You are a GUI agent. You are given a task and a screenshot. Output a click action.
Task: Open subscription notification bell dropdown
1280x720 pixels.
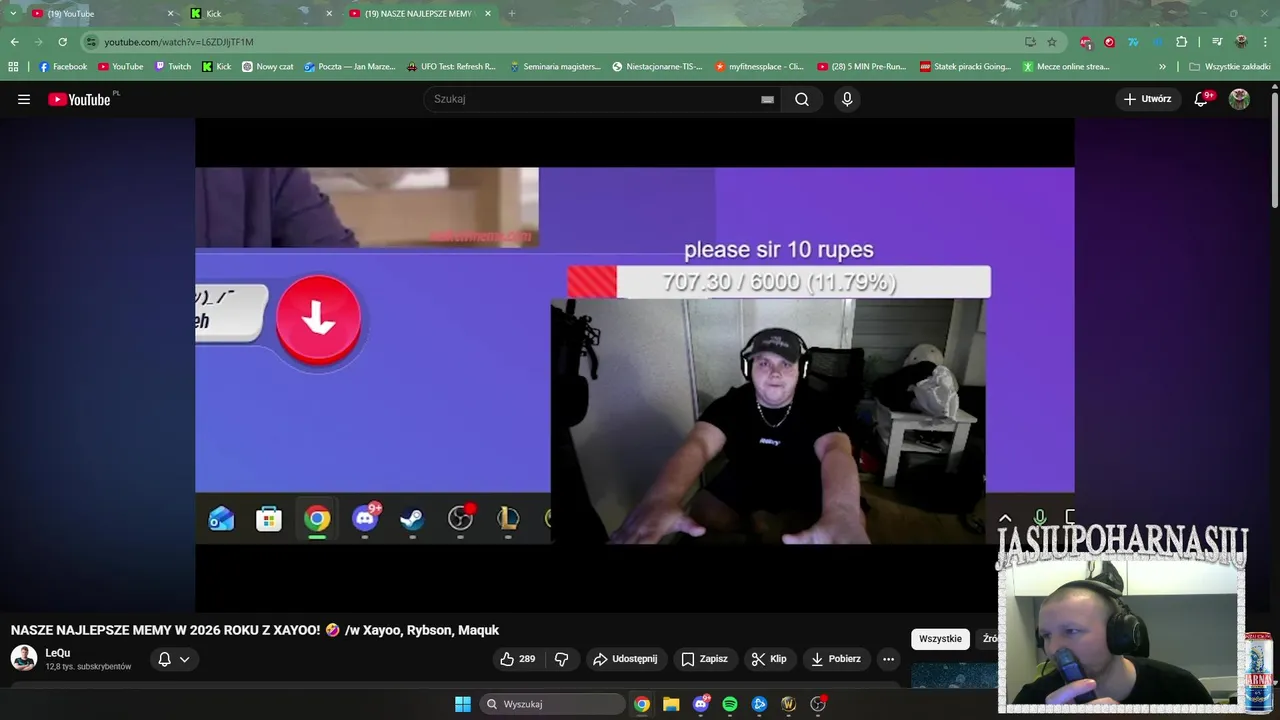173,659
